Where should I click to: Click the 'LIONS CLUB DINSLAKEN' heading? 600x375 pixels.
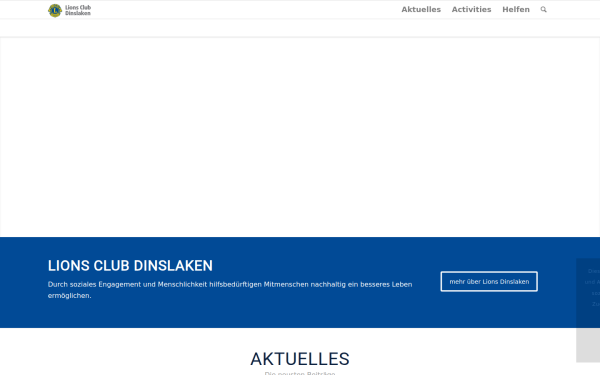[130, 266]
